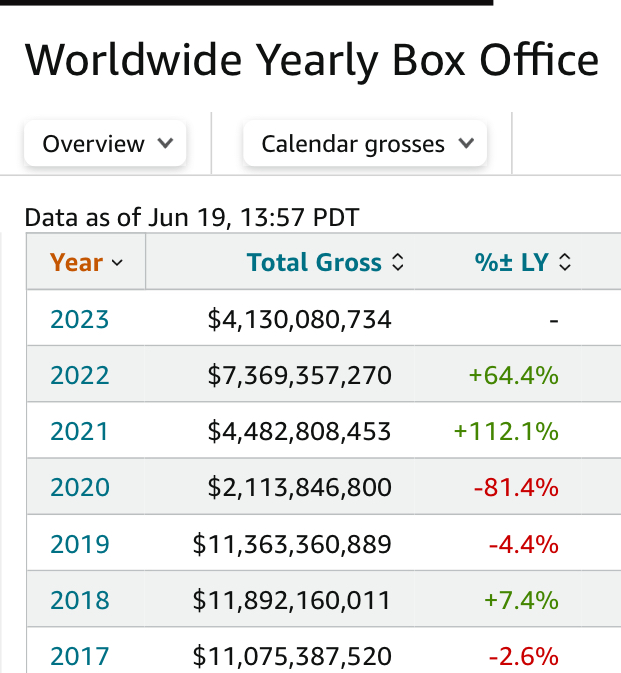The width and height of the screenshot is (621, 673).
Task: Click the %± LY sort arrows icon
Action: pos(565,263)
